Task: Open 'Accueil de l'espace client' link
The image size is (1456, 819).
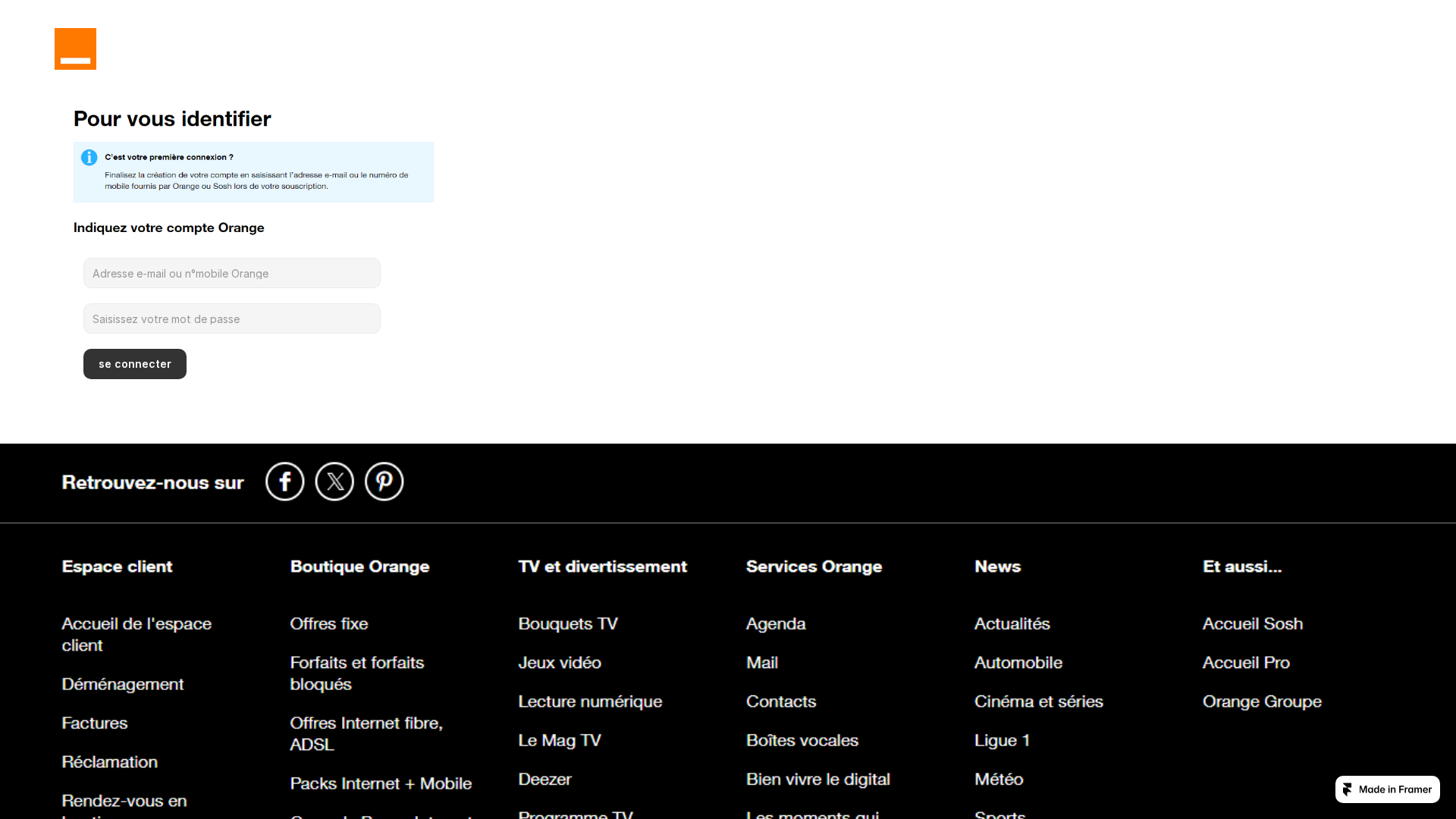Action: coord(136,635)
